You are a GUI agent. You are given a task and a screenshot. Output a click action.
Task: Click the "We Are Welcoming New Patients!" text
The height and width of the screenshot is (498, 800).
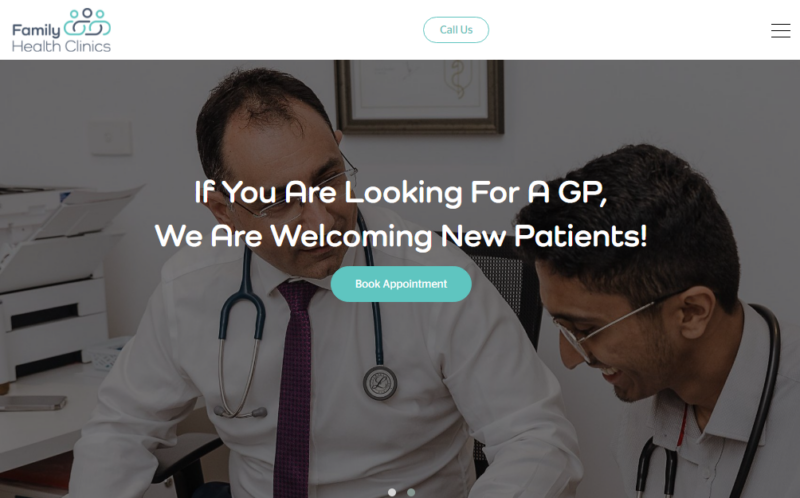point(401,236)
